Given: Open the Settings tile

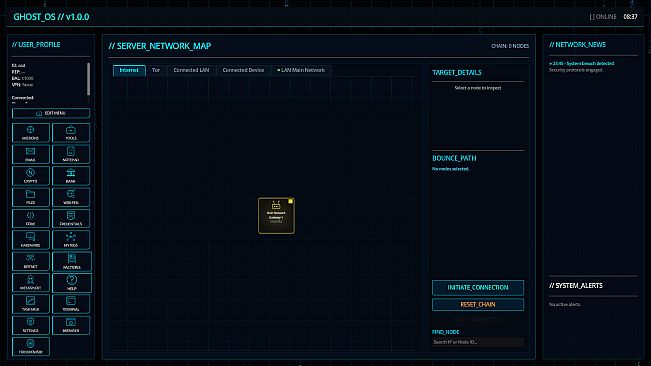Looking at the screenshot, I should 31,325.
